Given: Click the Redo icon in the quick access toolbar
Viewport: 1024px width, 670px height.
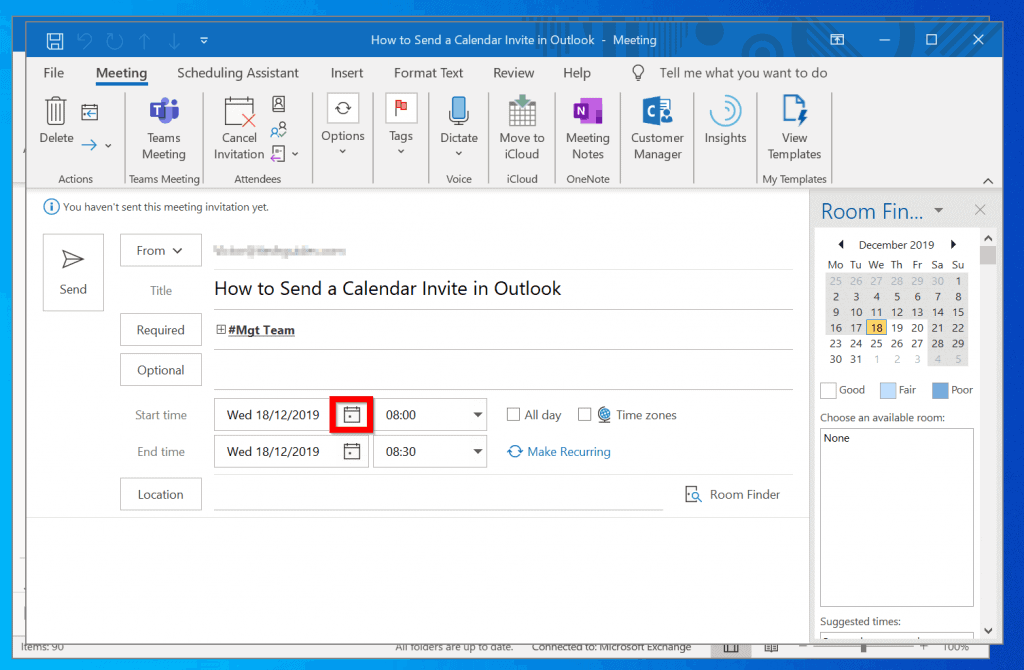Looking at the screenshot, I should (115, 40).
